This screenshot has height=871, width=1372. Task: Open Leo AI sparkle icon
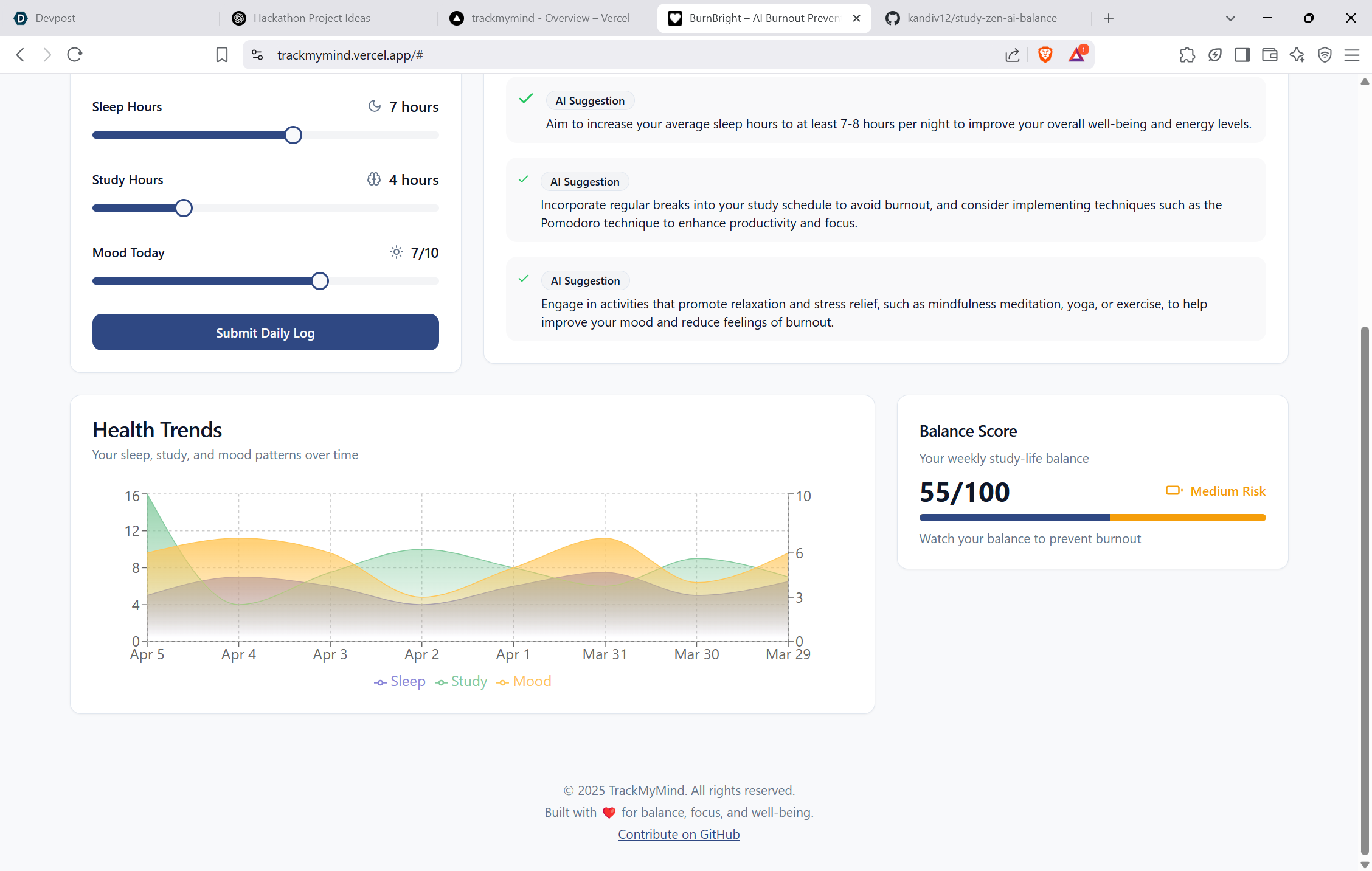click(1297, 55)
